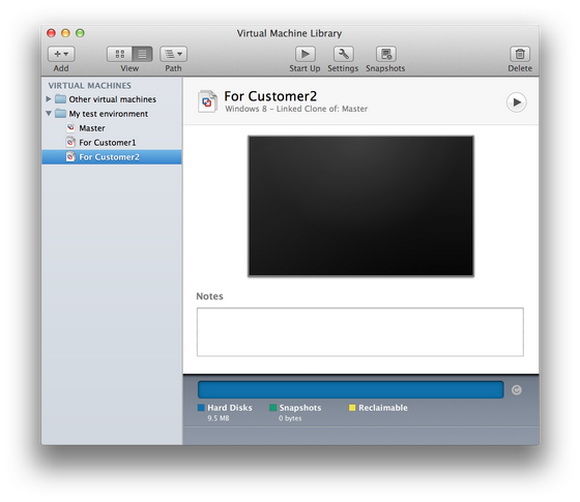Expand the Other virtual machines folder
580x502 pixels.
[x=48, y=99]
